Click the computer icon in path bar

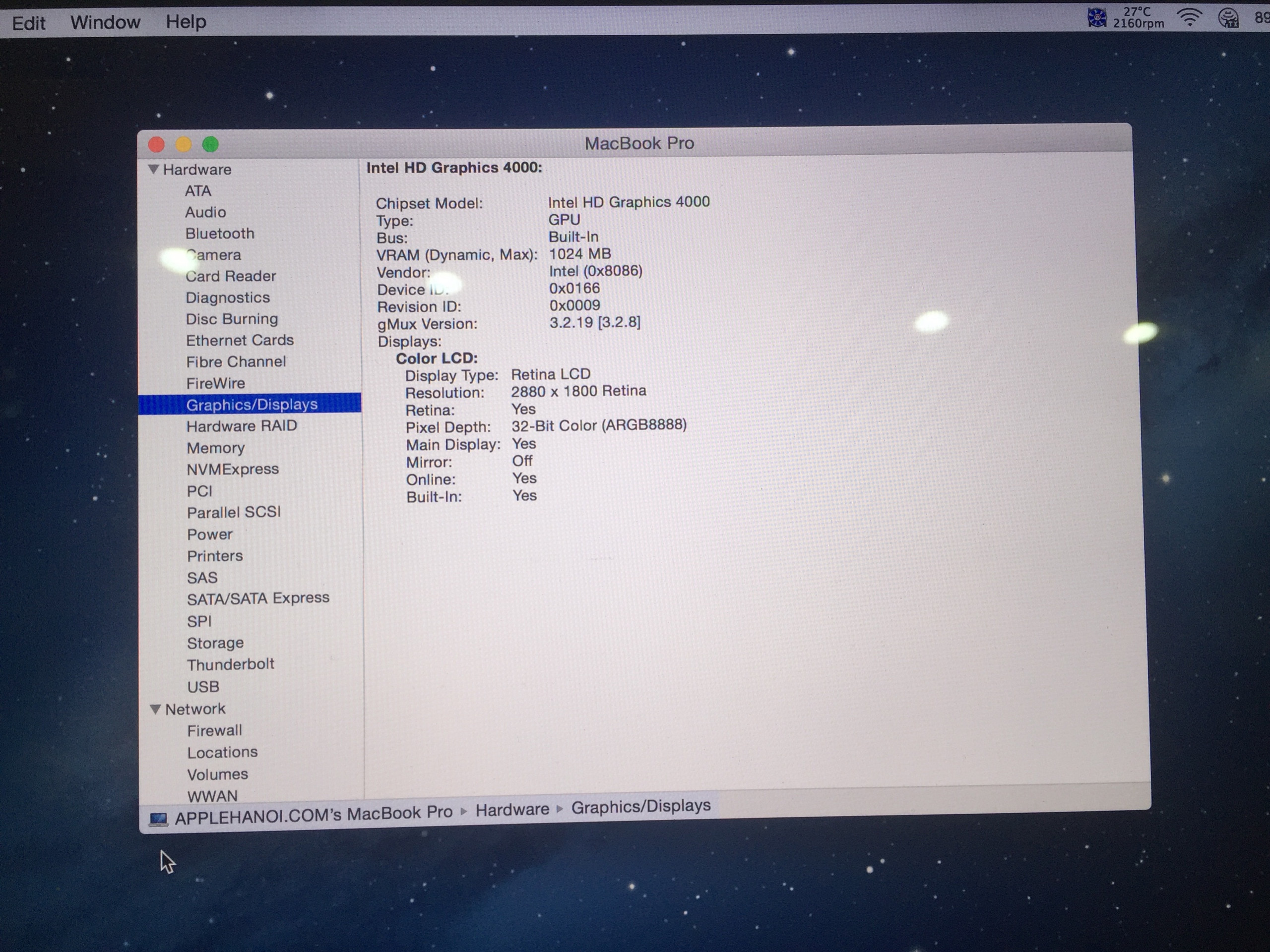158,819
